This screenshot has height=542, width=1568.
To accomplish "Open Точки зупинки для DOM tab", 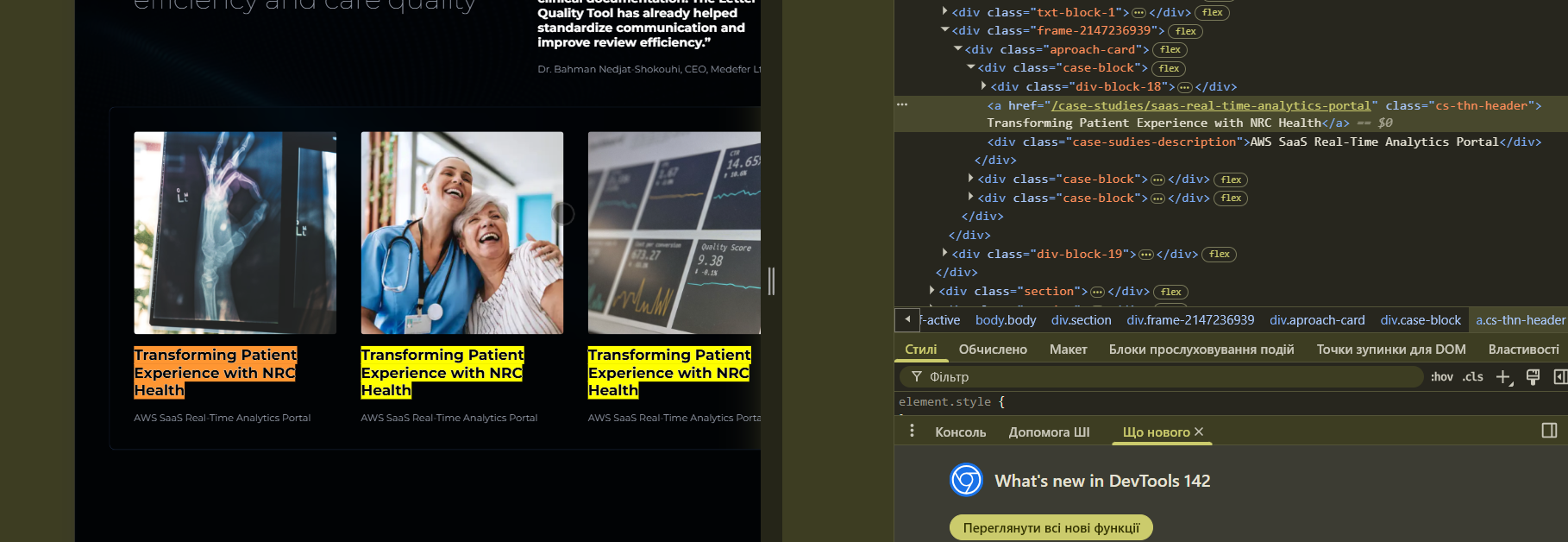I will pos(1391,350).
